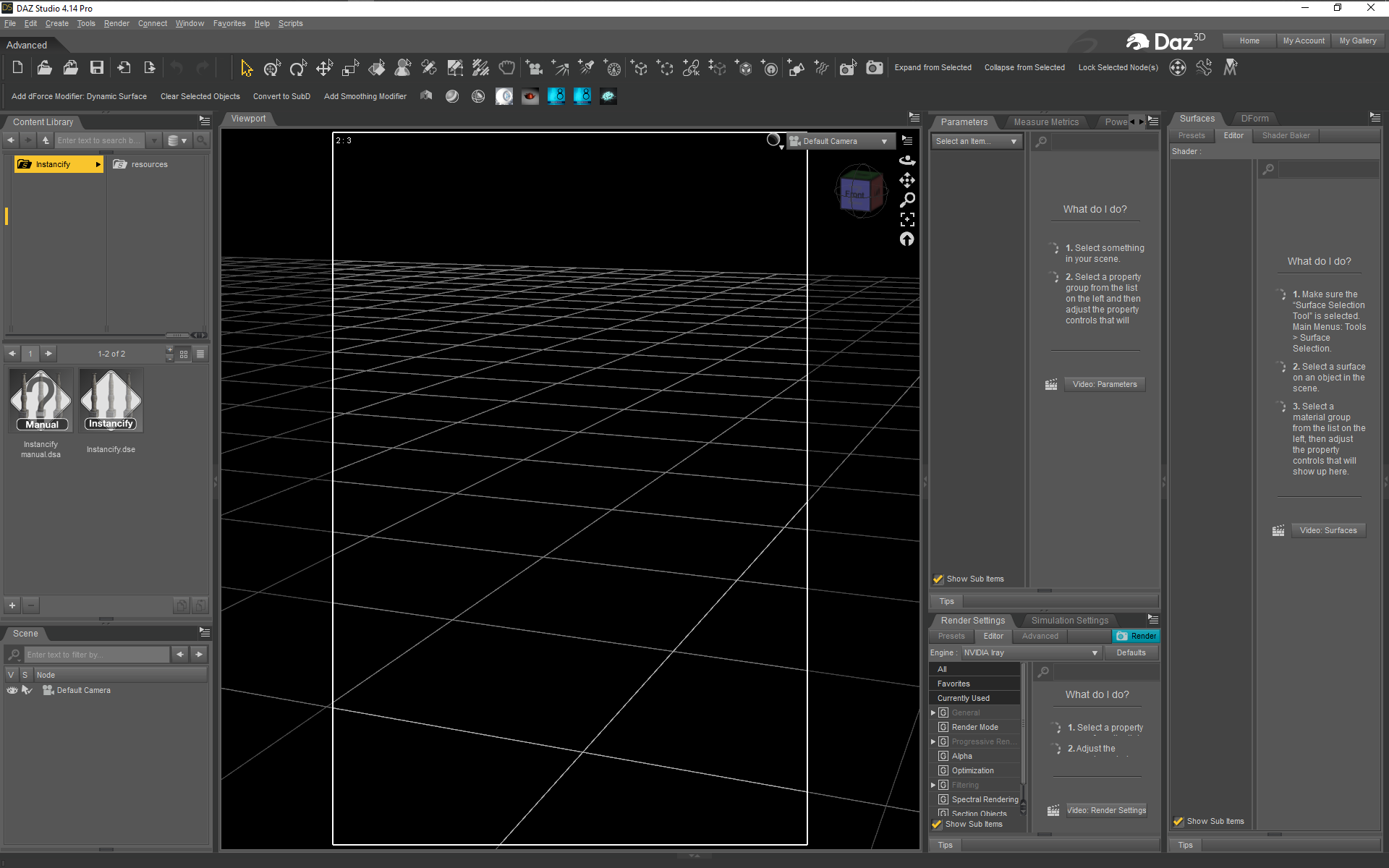Uncheck Show Sub Items in Parameters pane
The width and height of the screenshot is (1389, 868).
click(938, 579)
